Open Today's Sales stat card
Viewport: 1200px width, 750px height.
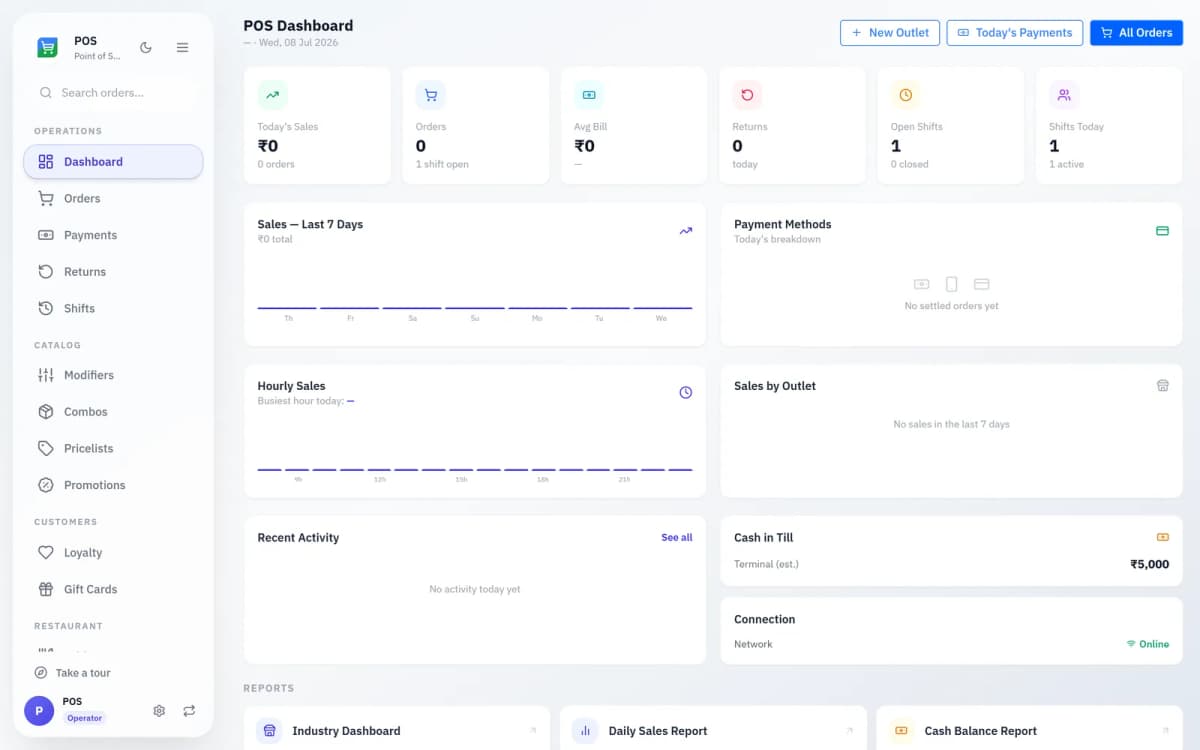317,126
